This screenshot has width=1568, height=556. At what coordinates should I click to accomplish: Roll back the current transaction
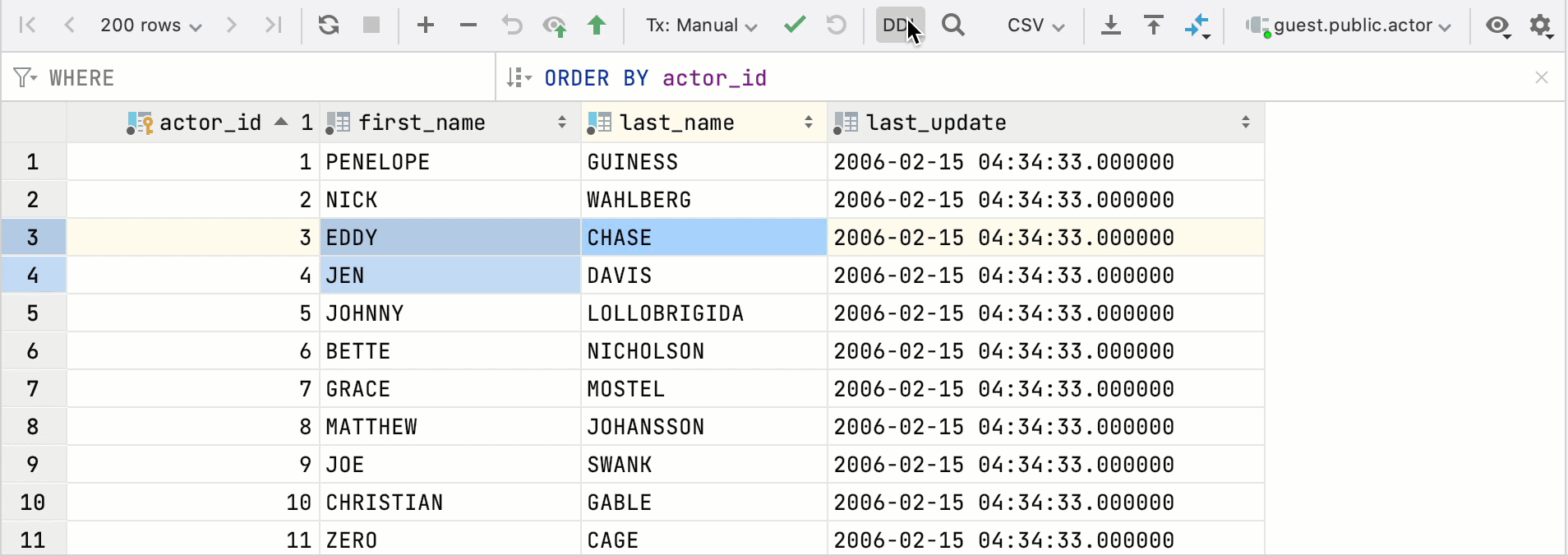pos(836,25)
